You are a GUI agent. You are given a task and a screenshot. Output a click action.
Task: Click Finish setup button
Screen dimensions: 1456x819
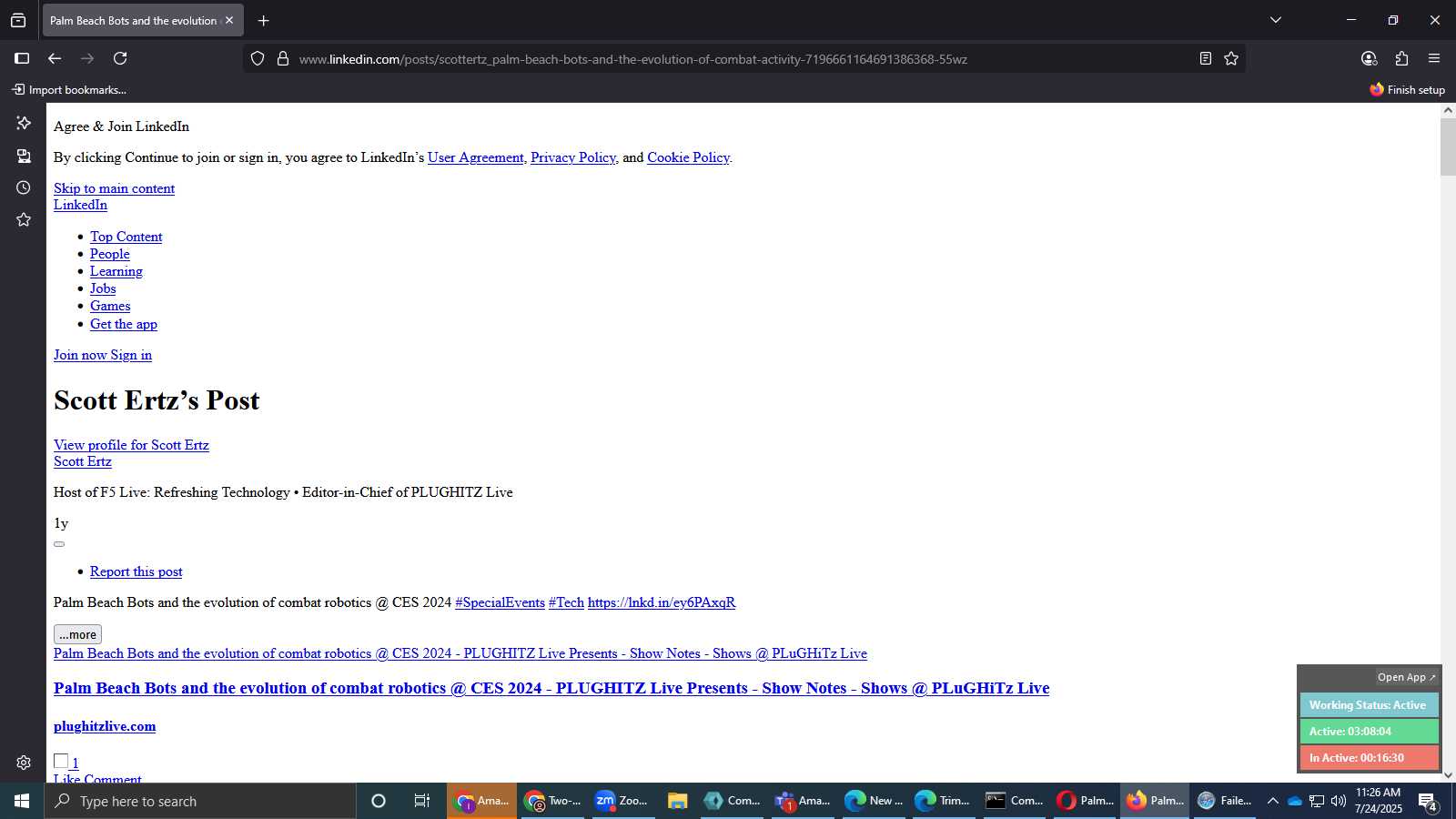(1407, 89)
